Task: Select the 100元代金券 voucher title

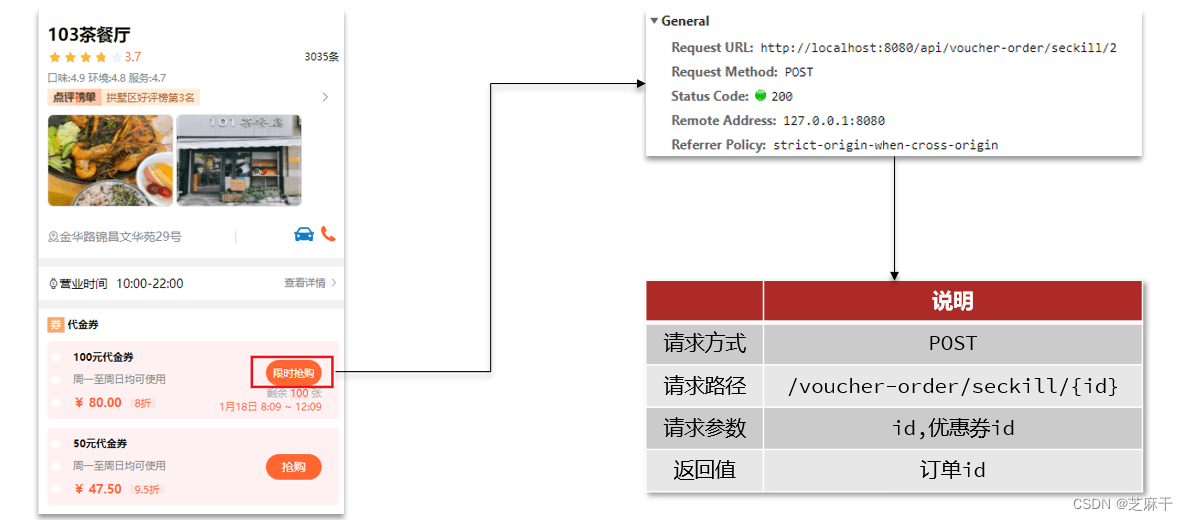Action: (103, 357)
